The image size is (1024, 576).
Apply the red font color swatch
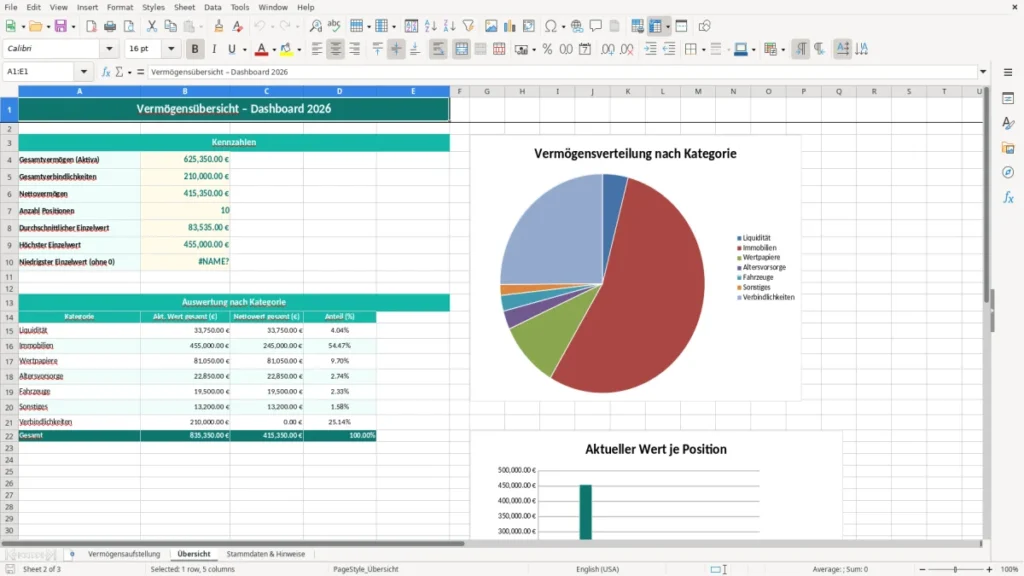(x=261, y=49)
